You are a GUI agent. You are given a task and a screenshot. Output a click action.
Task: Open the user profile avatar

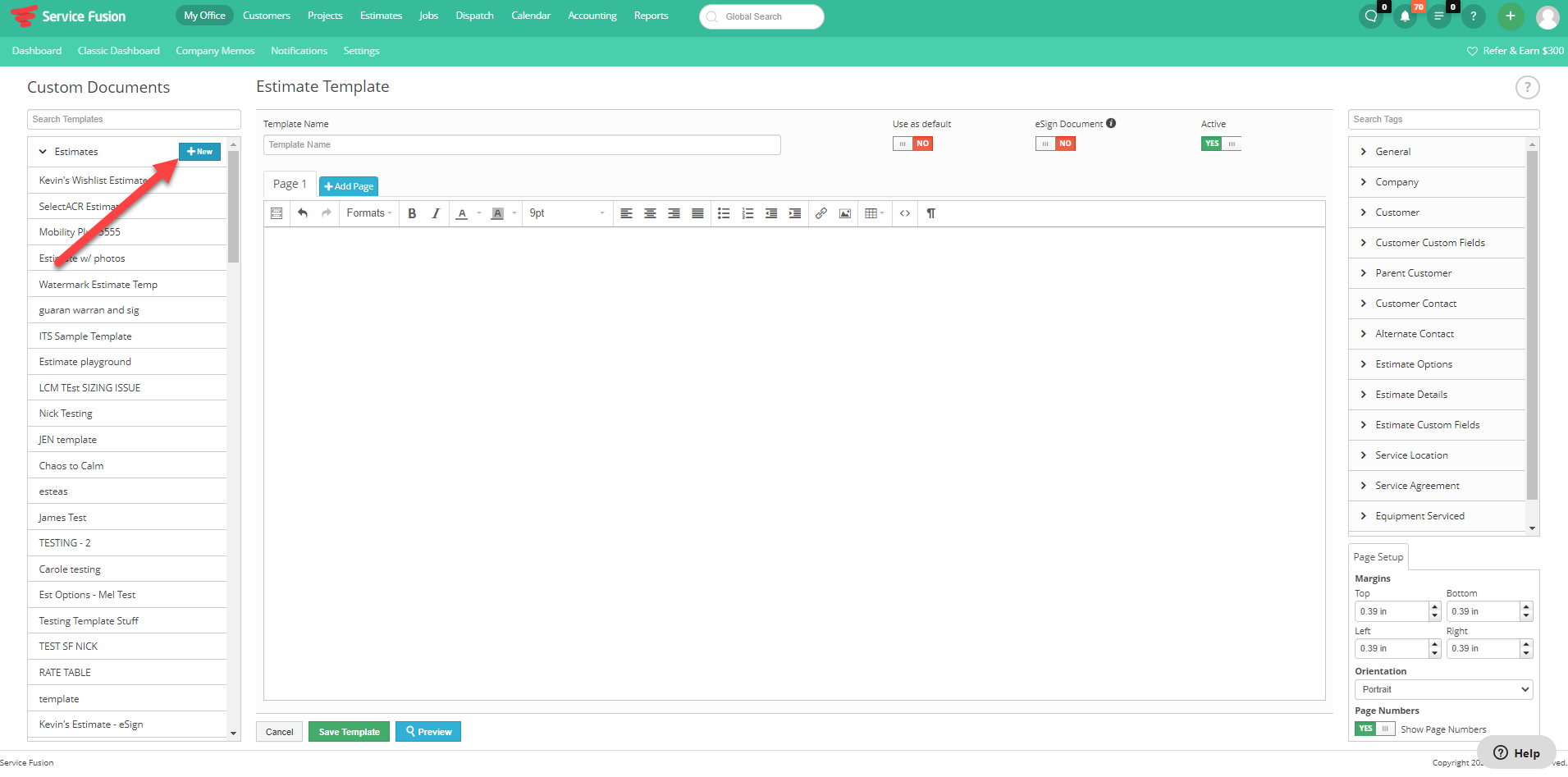click(1547, 16)
